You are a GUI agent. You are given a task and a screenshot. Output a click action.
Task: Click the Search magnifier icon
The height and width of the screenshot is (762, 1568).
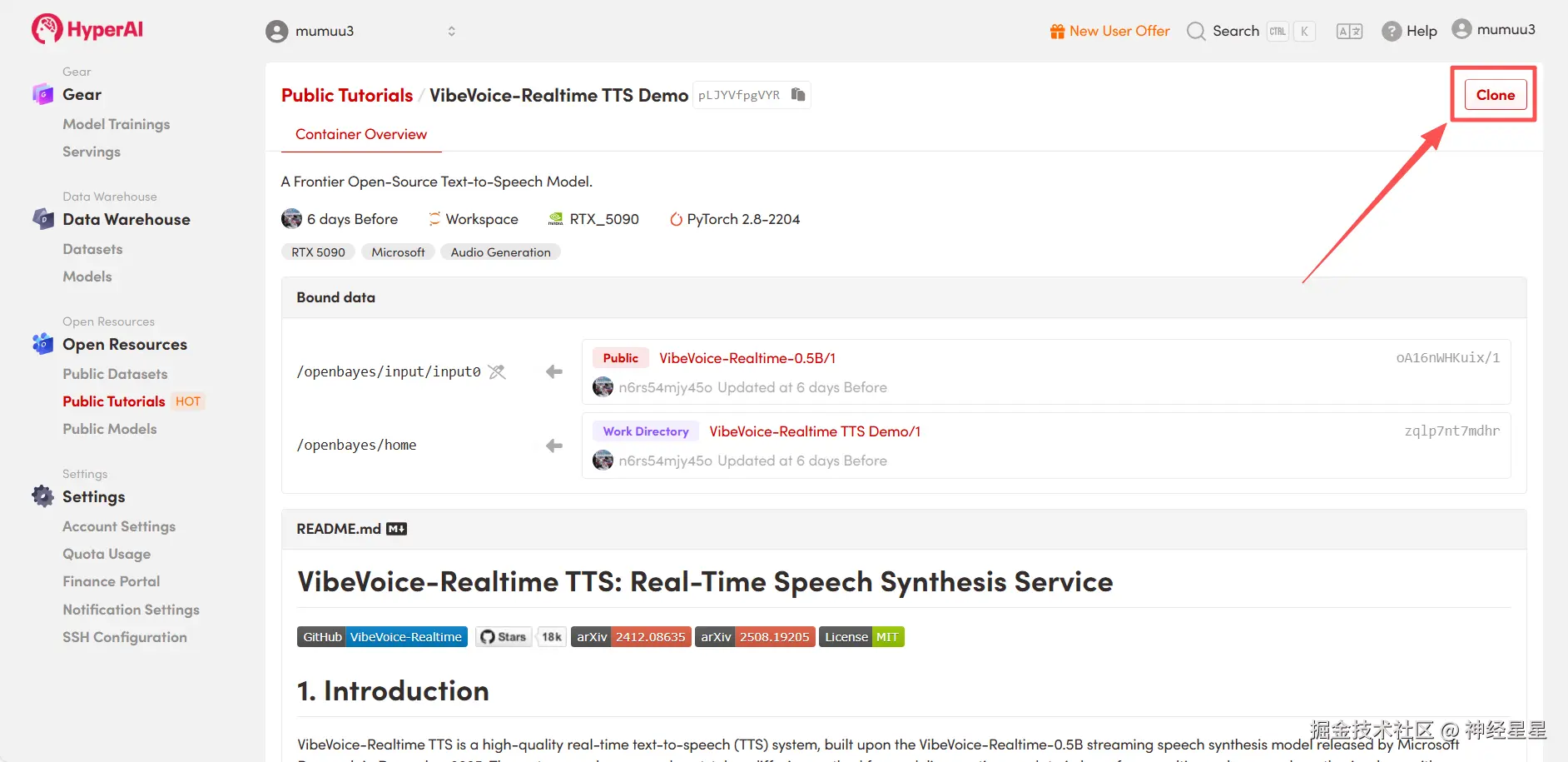click(1196, 32)
